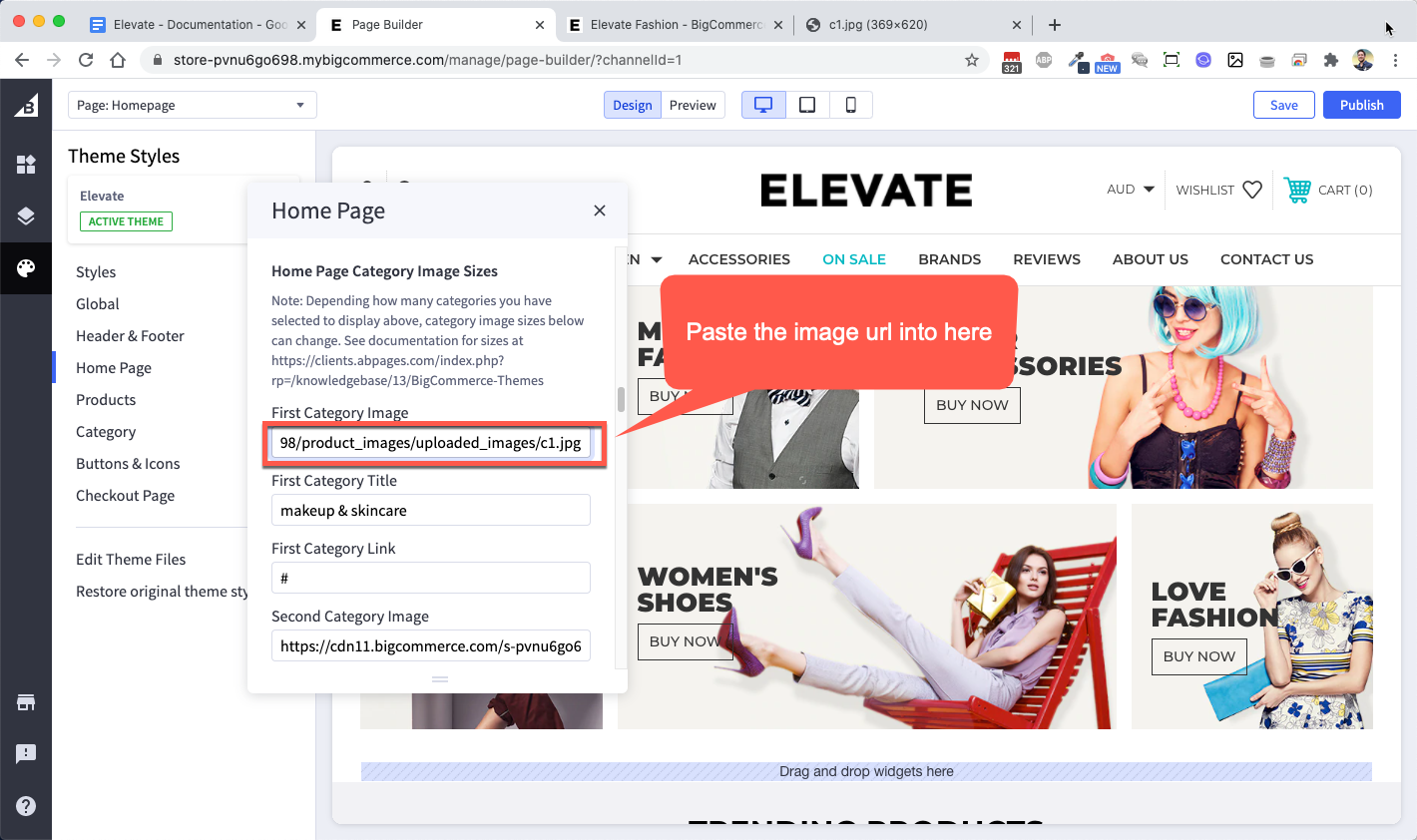The image size is (1417, 840).
Task: Open the feedback message icon in the sidebar
Action: 26,754
